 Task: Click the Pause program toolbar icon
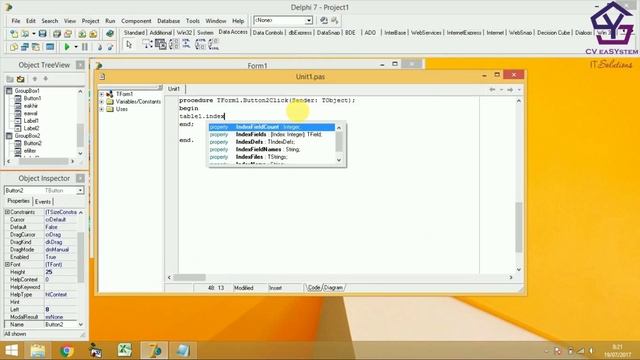point(85,47)
